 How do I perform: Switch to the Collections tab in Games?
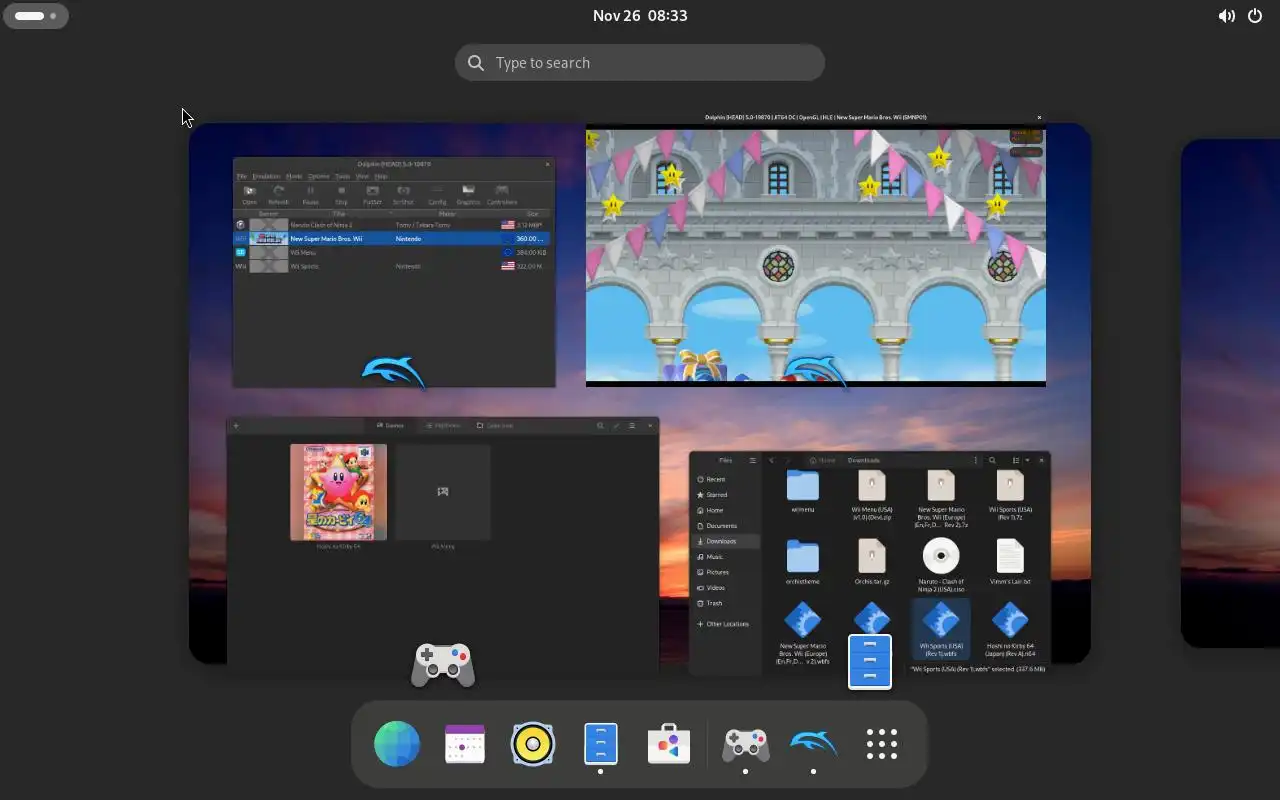(x=495, y=426)
